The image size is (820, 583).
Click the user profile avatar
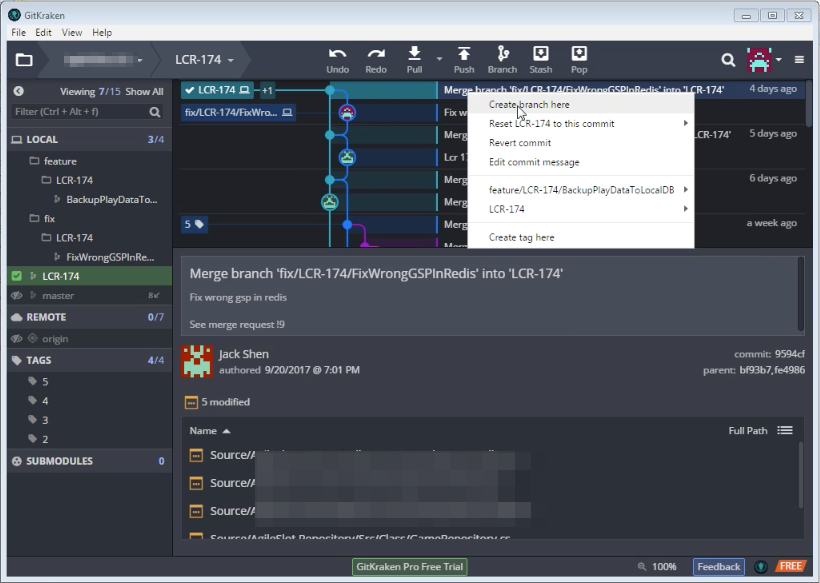[x=759, y=60]
